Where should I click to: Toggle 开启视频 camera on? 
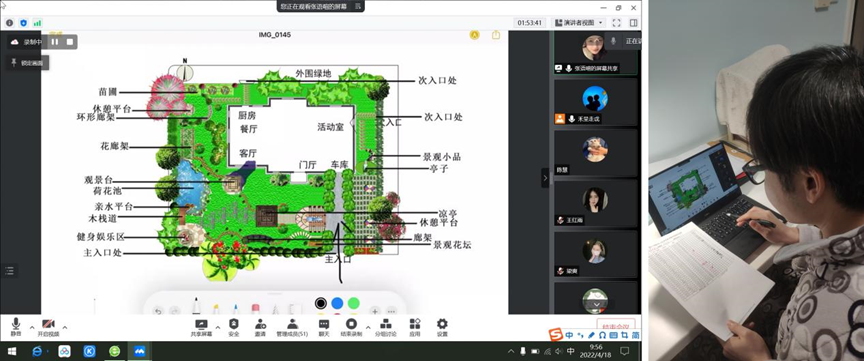click(48, 327)
